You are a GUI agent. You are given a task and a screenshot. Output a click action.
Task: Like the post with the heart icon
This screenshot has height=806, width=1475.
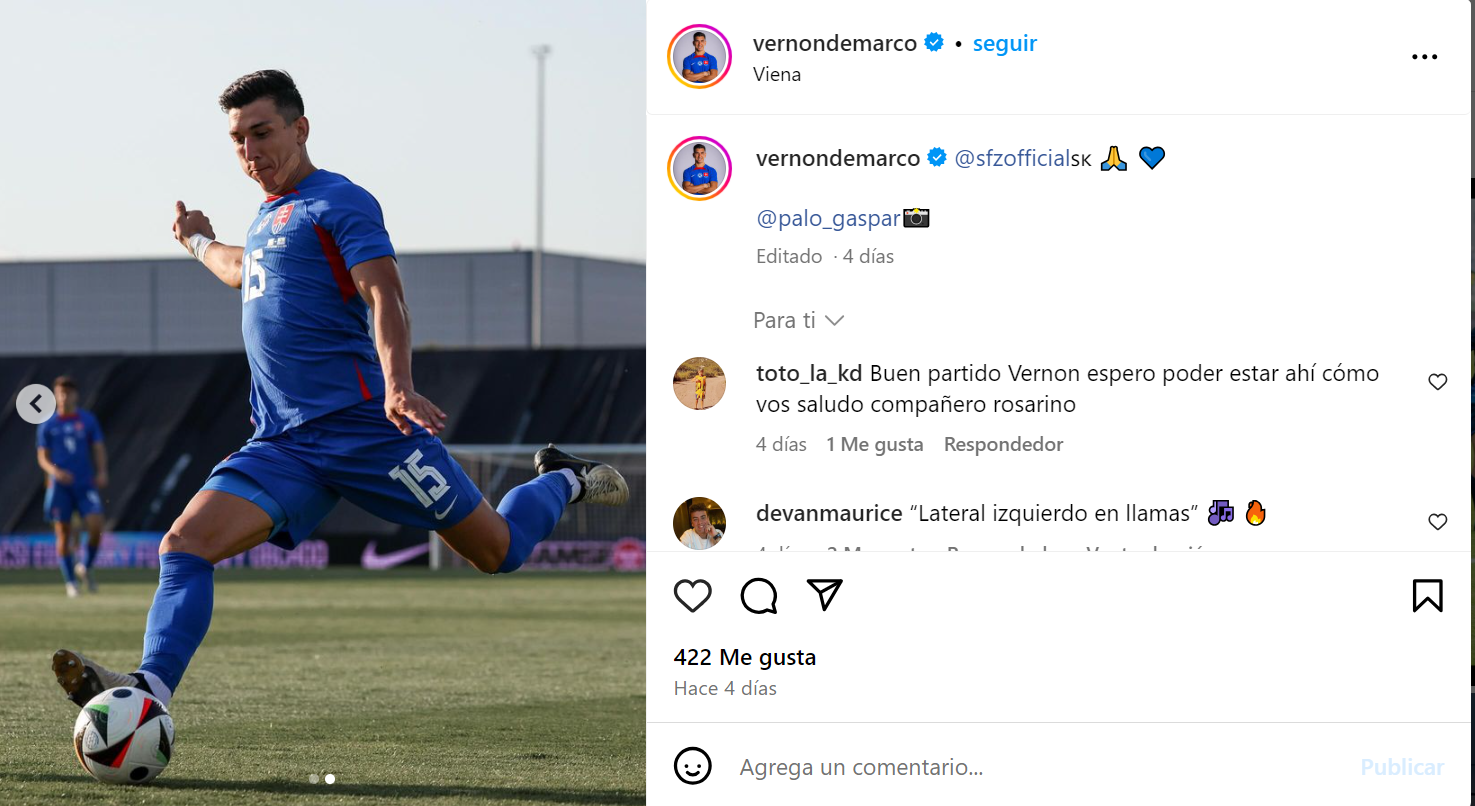[x=692, y=596]
